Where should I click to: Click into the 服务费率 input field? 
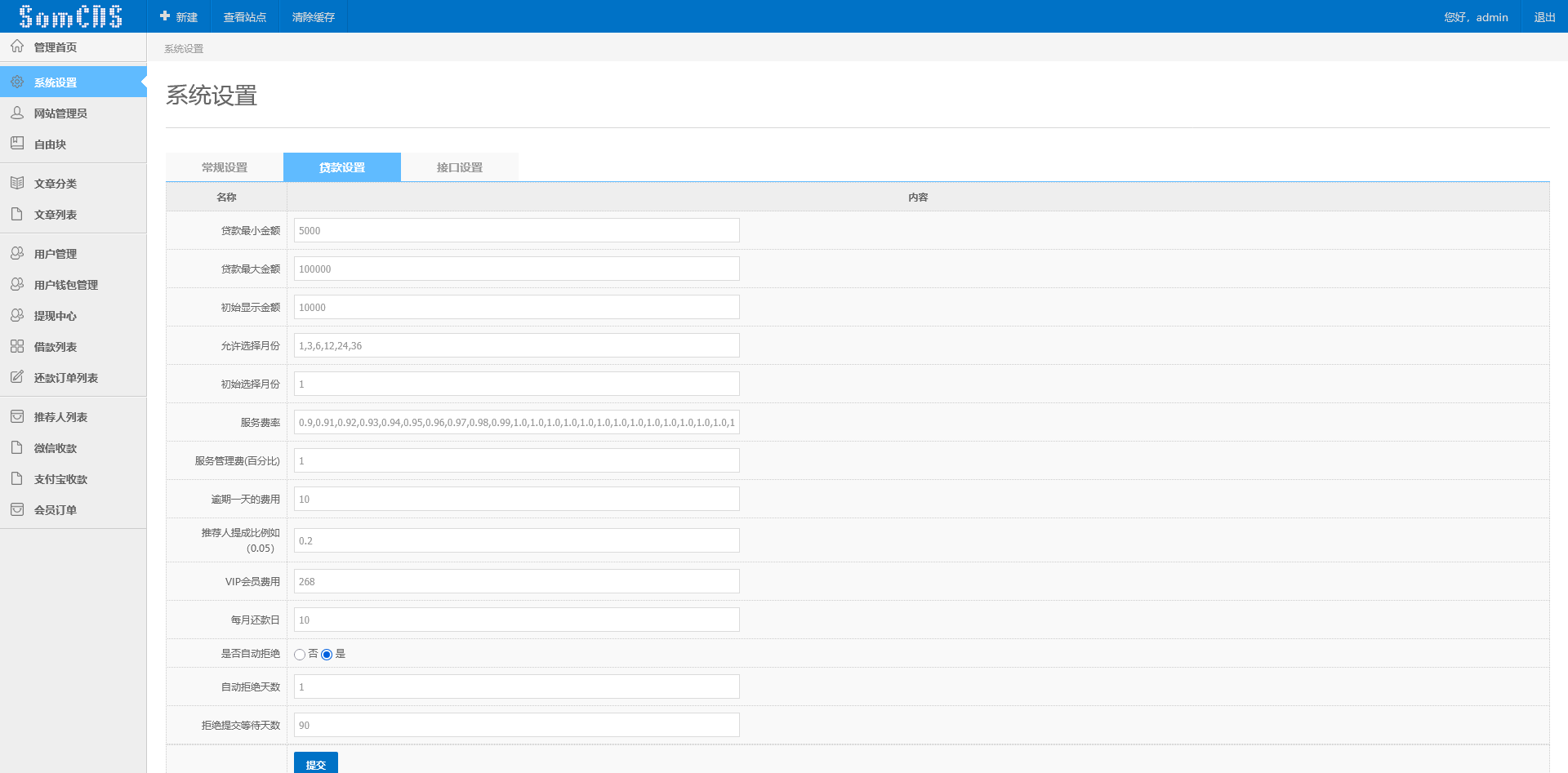[516, 423]
